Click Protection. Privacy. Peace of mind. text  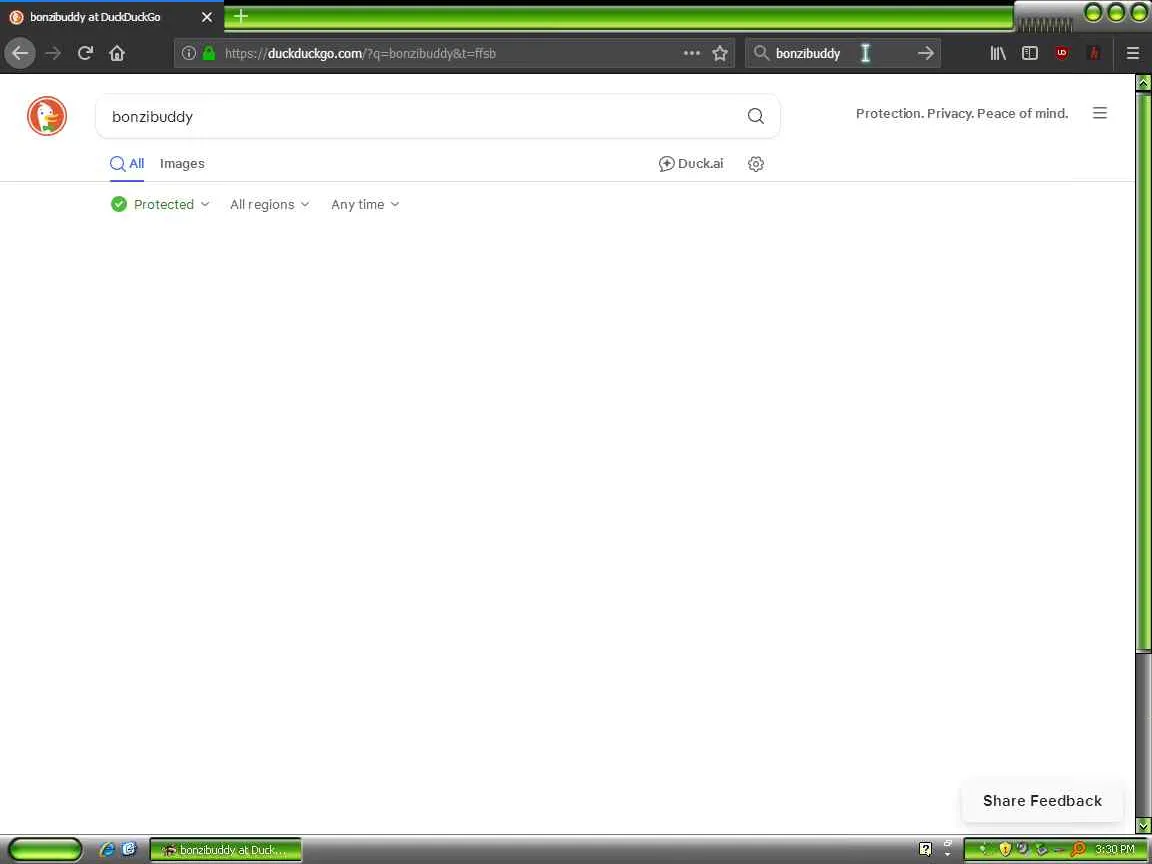click(x=962, y=113)
